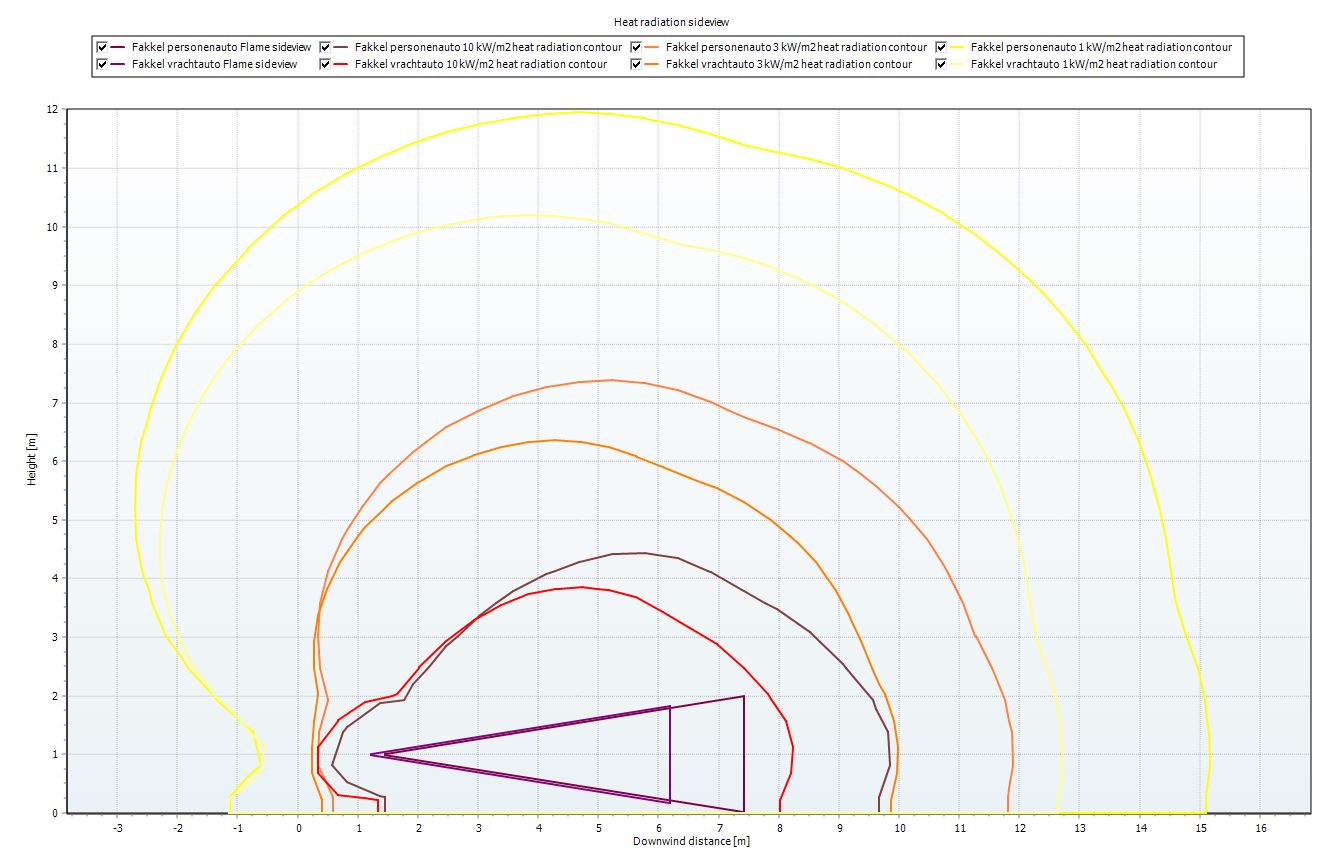1333x860 pixels.
Task: Uncheck Fakkel personenauto Flame sideview checkbox
Action: coord(102,47)
